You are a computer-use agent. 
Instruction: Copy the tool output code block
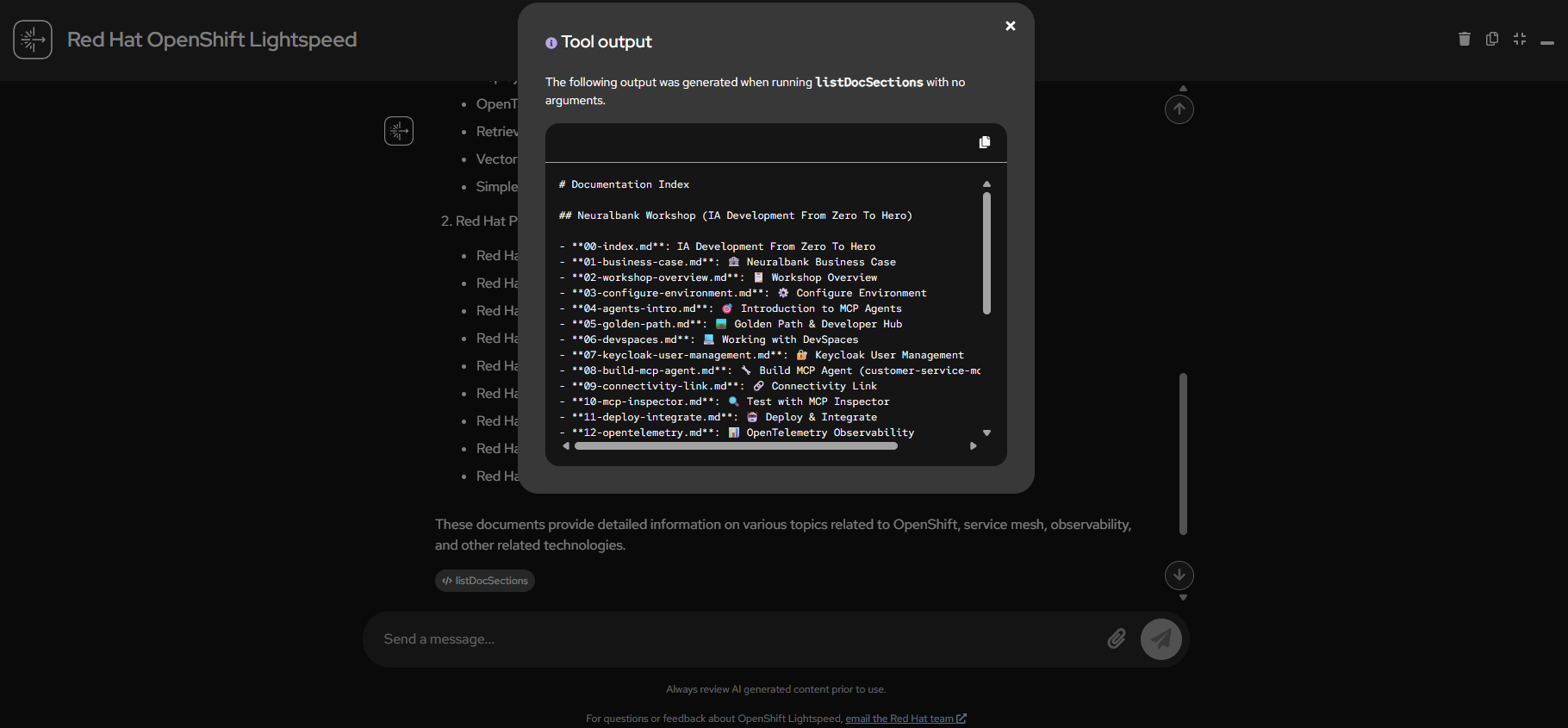point(985,142)
